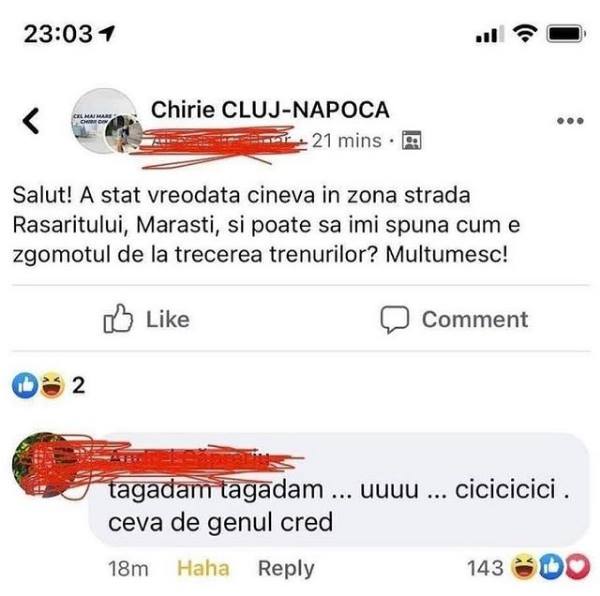Open the Chirie CLUJ-NAPOCA group avatar
Screen dimensions: 600x596
[105, 121]
